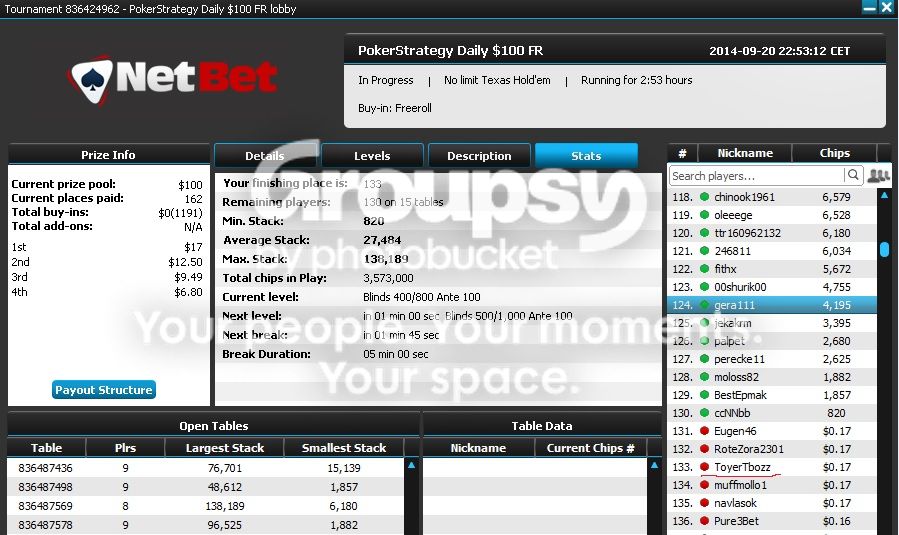
Task: Select player oleeege in list
Action: [x=772, y=215]
